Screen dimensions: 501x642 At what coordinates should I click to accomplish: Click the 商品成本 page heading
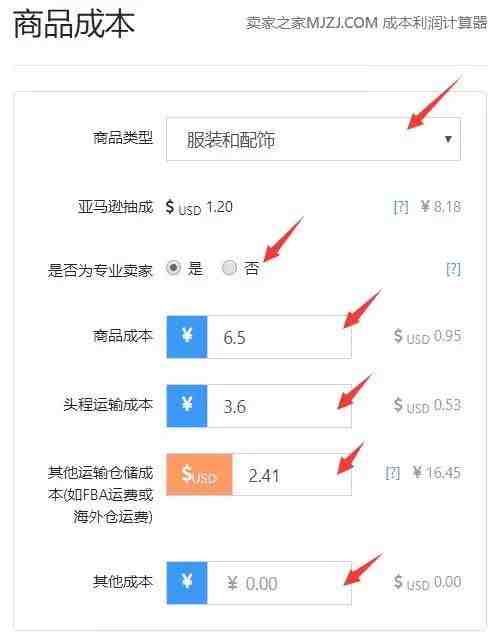(x=74, y=24)
